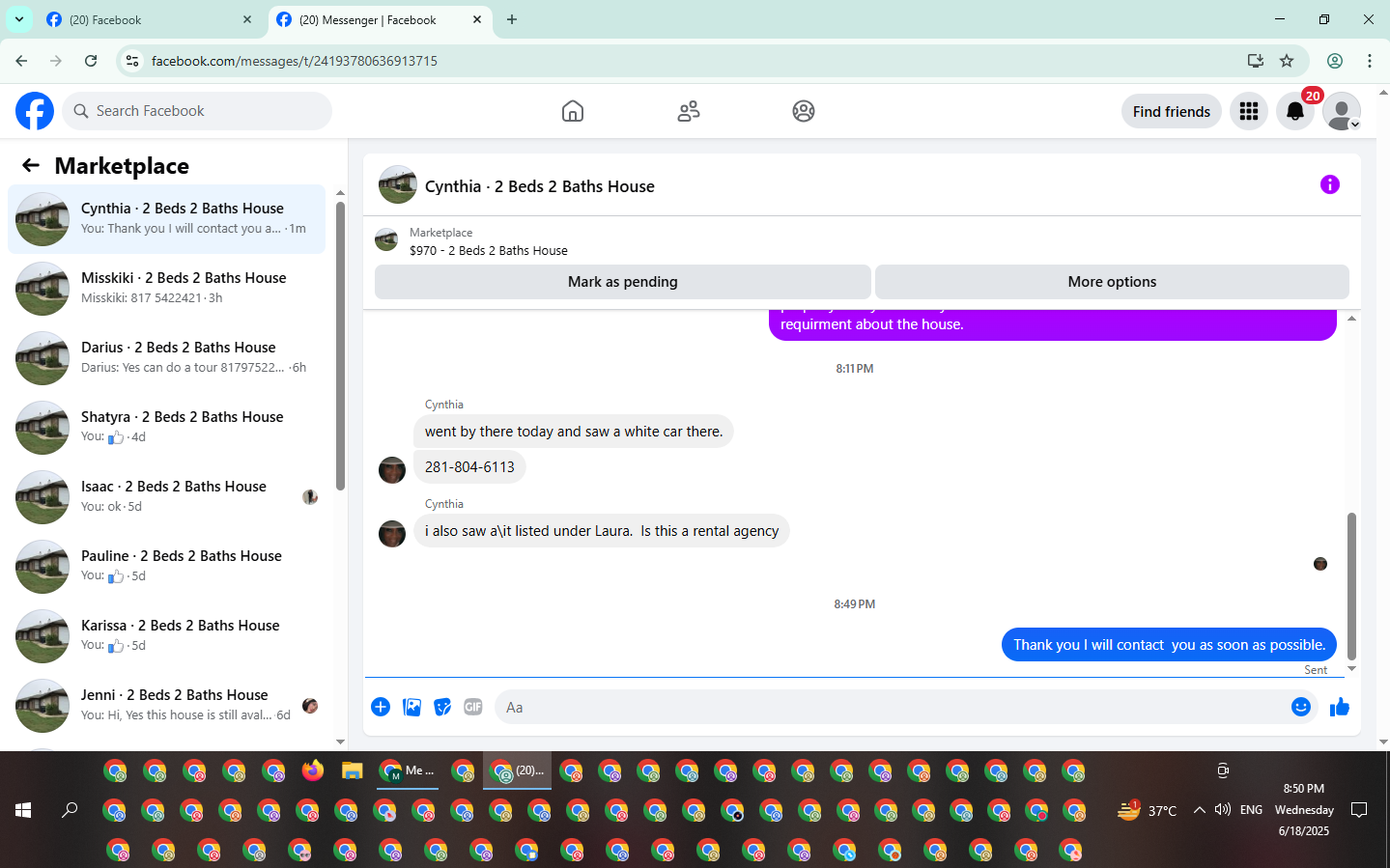Choose a GIF
Image resolution: width=1390 pixels, height=868 pixels.
click(x=473, y=707)
